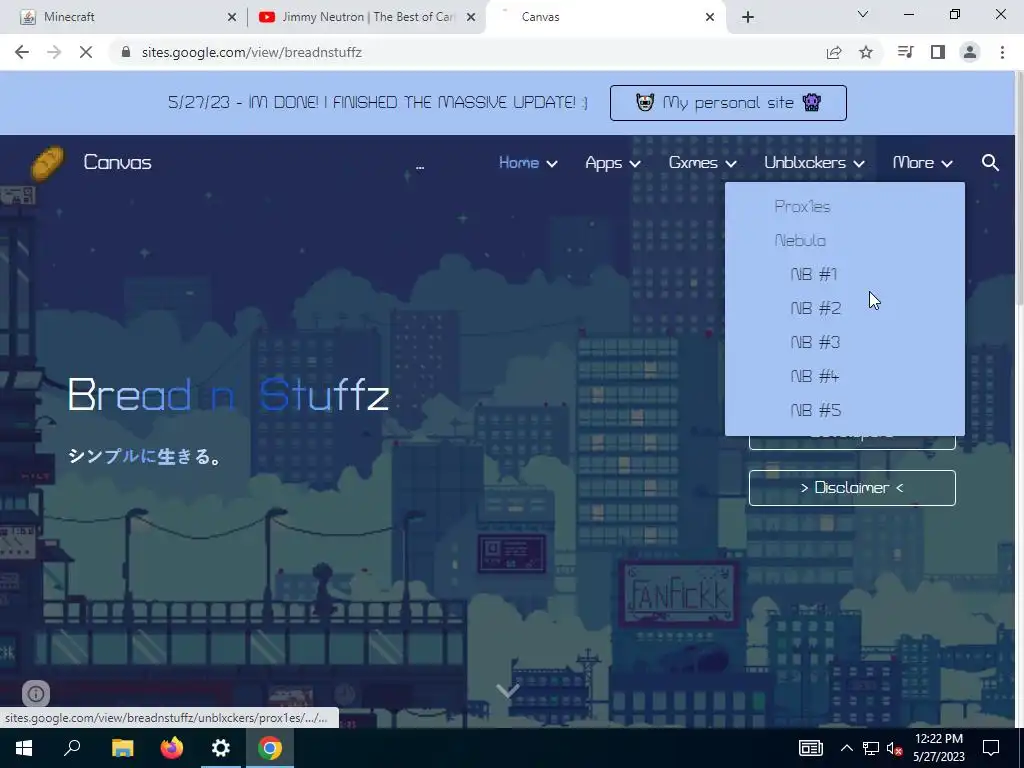
Task: Click the scroll-down chevron at page bottom
Action: (x=507, y=690)
